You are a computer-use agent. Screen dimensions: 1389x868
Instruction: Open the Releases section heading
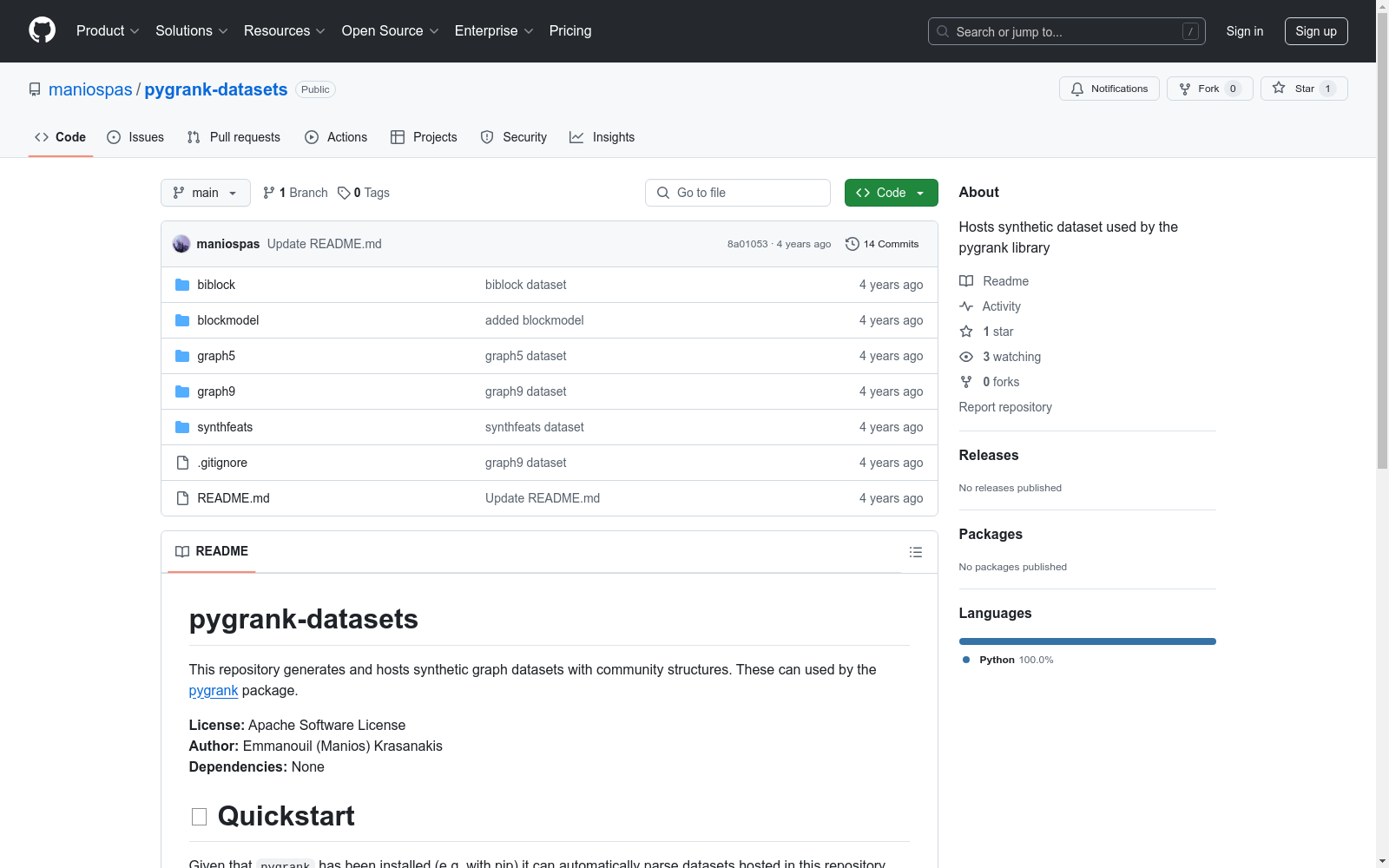[x=989, y=456]
